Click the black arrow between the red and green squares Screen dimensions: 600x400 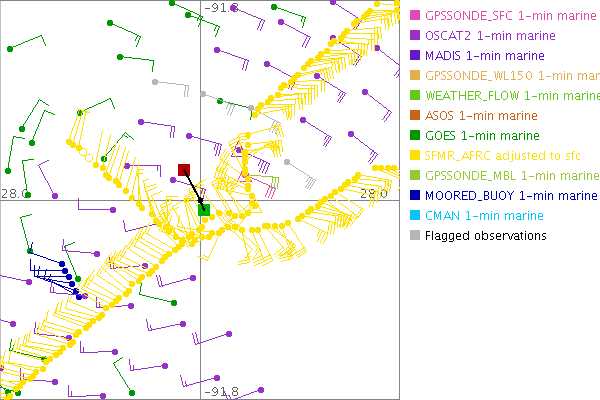[194, 190]
